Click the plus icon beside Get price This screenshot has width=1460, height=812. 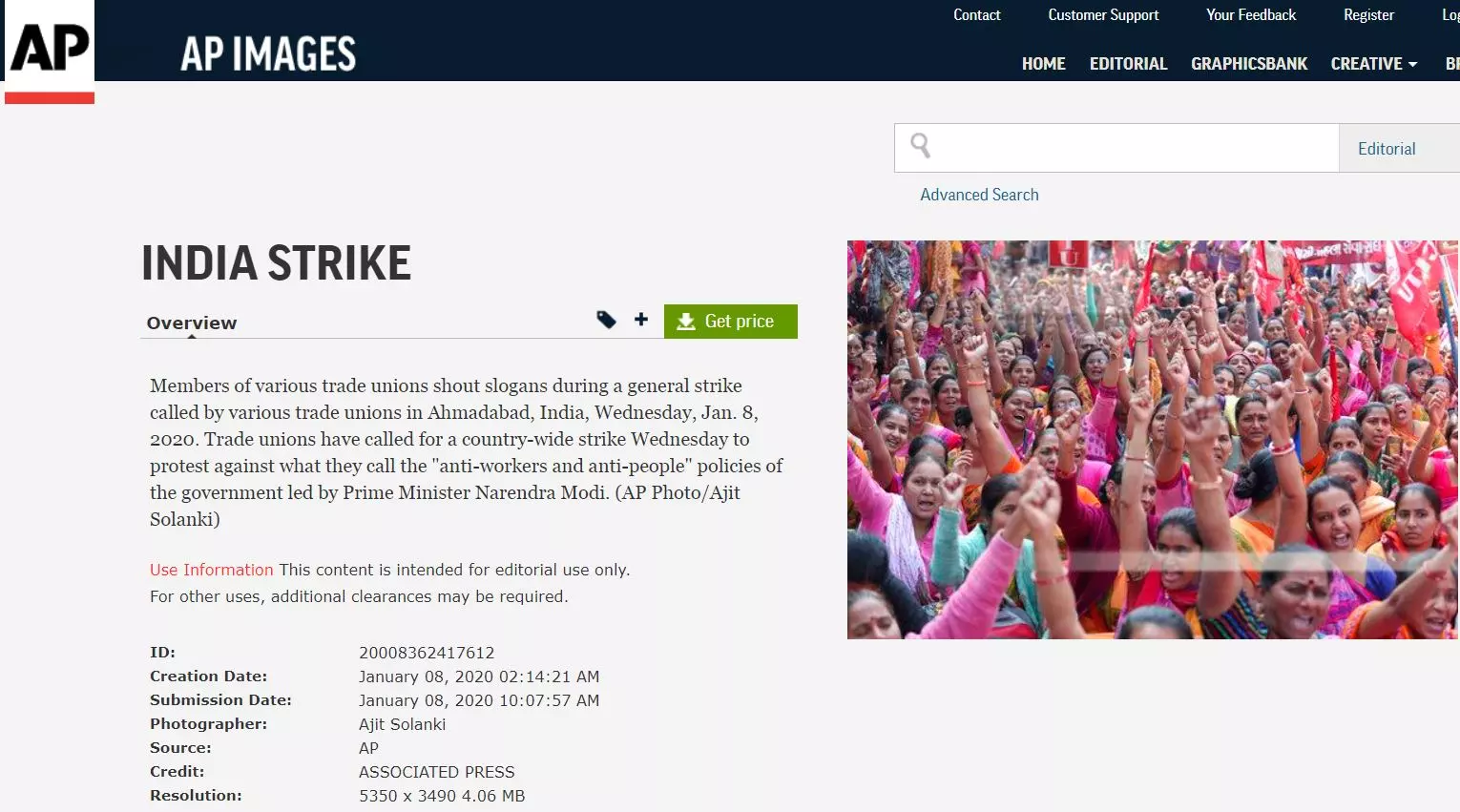(x=641, y=320)
